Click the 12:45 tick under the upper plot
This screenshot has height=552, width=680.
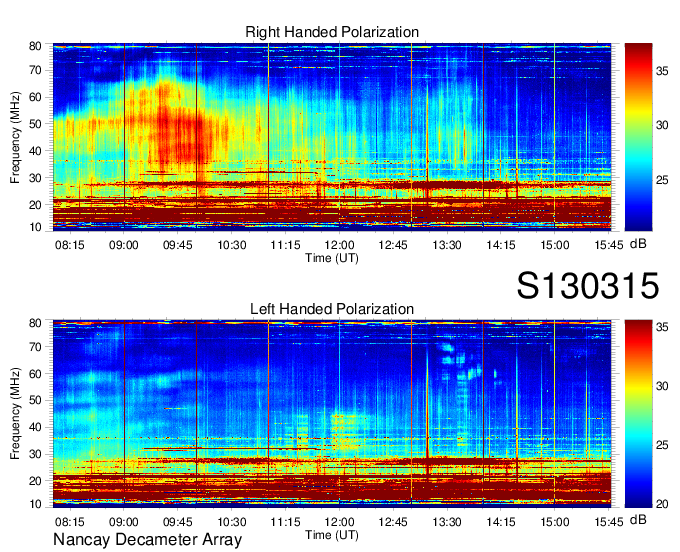pos(393,245)
